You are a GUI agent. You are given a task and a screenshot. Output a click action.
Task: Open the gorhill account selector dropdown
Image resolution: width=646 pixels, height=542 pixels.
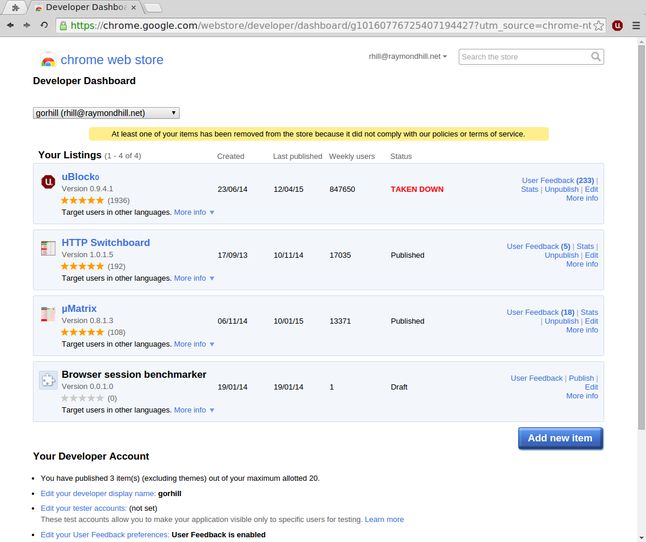(x=106, y=113)
